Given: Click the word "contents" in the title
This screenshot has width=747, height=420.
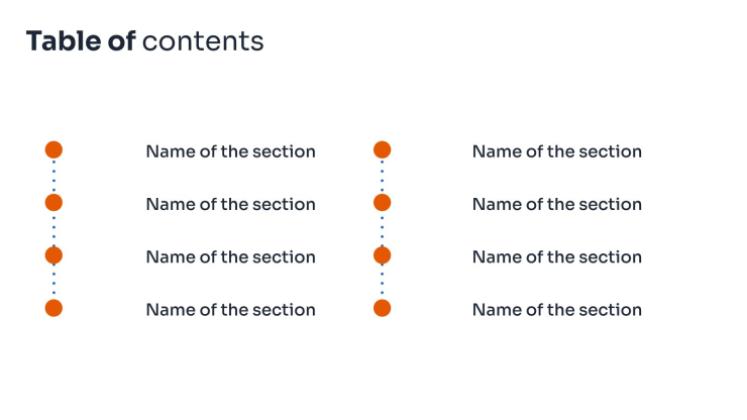Looking at the screenshot, I should point(203,42).
